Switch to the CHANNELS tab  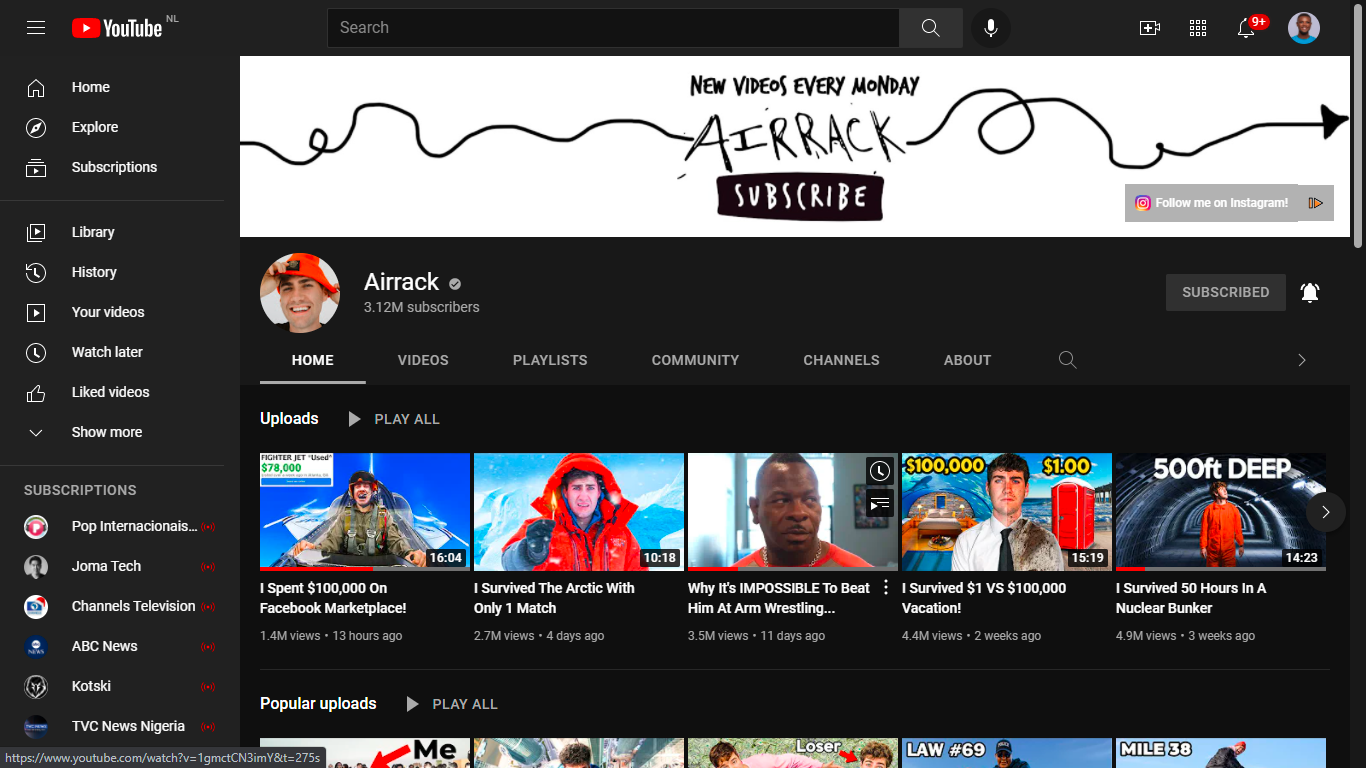tap(842, 360)
